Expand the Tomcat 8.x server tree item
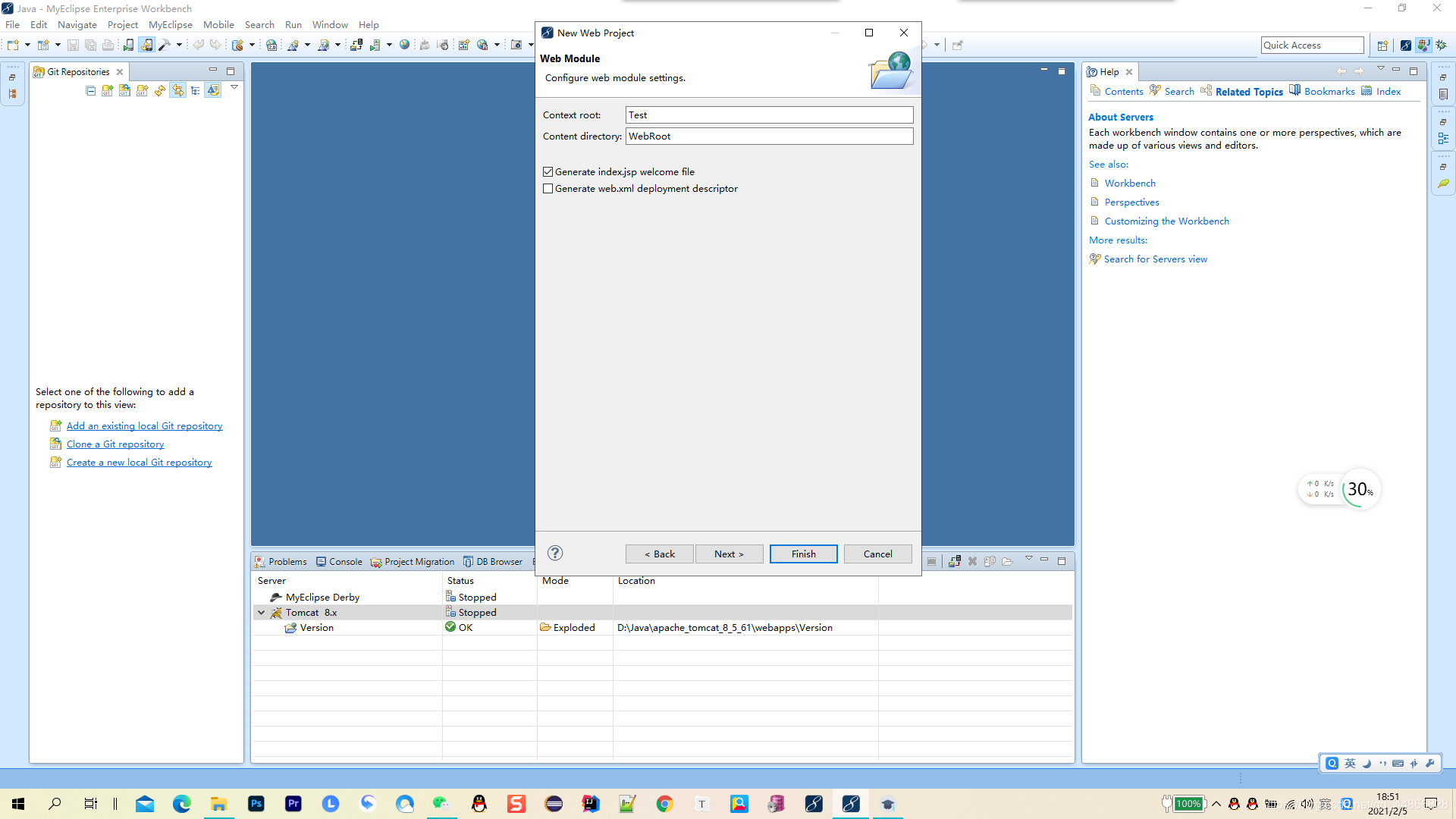Viewport: 1456px width, 819px height. coord(262,612)
